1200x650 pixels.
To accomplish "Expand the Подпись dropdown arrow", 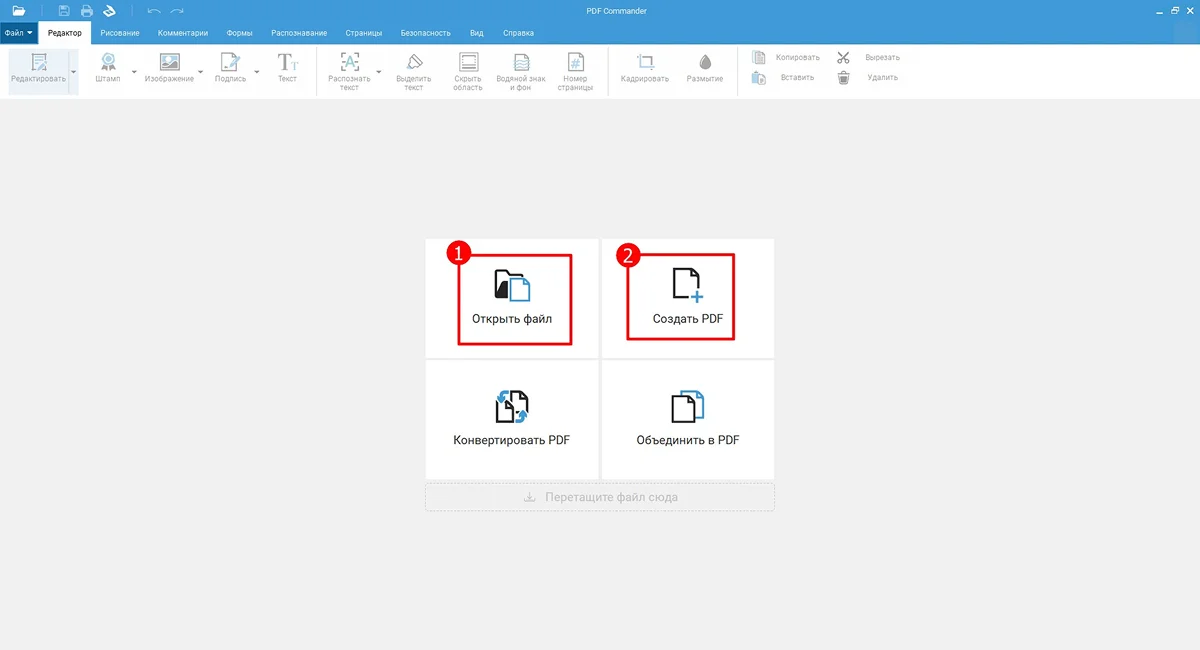I will (x=257, y=72).
